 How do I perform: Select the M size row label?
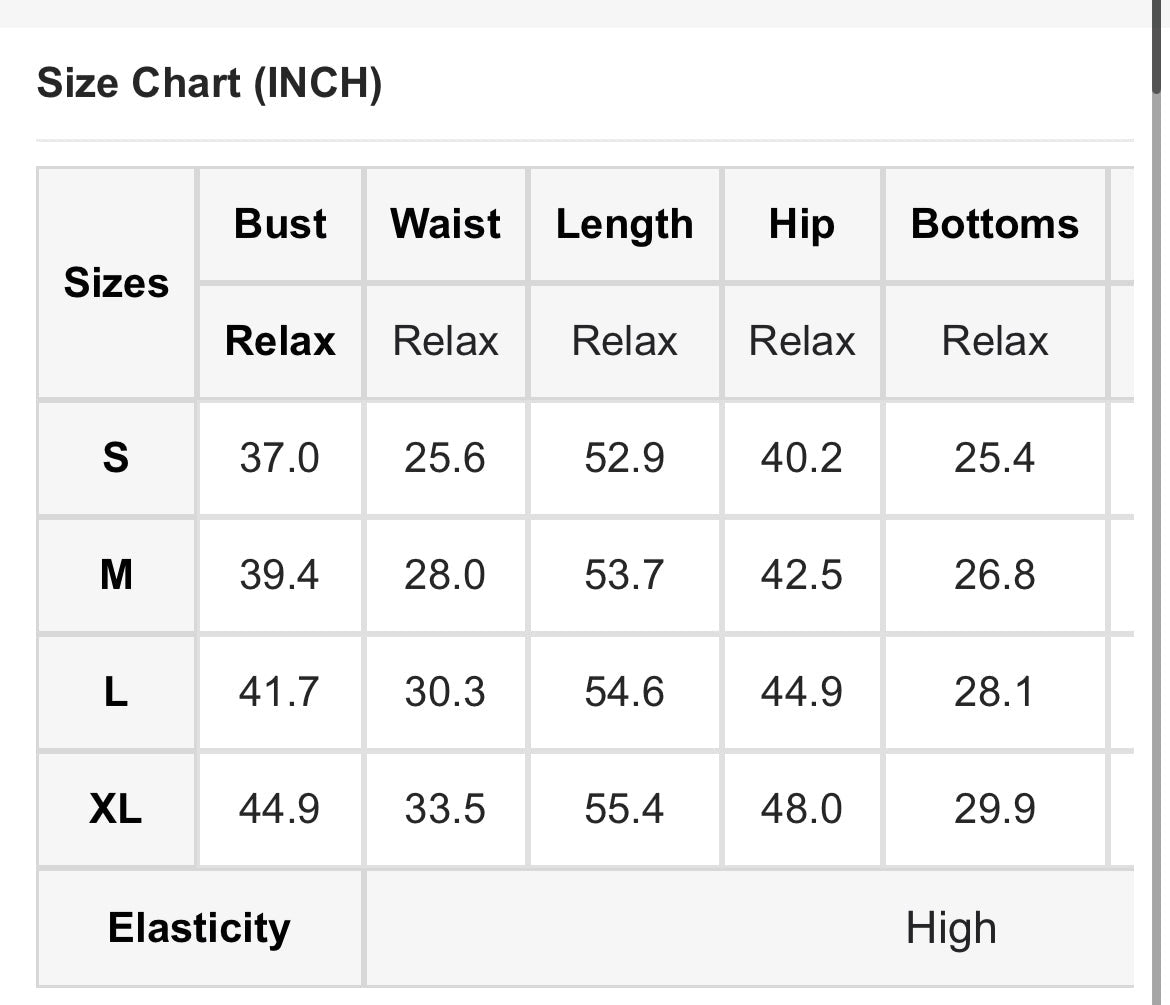[x=116, y=575]
